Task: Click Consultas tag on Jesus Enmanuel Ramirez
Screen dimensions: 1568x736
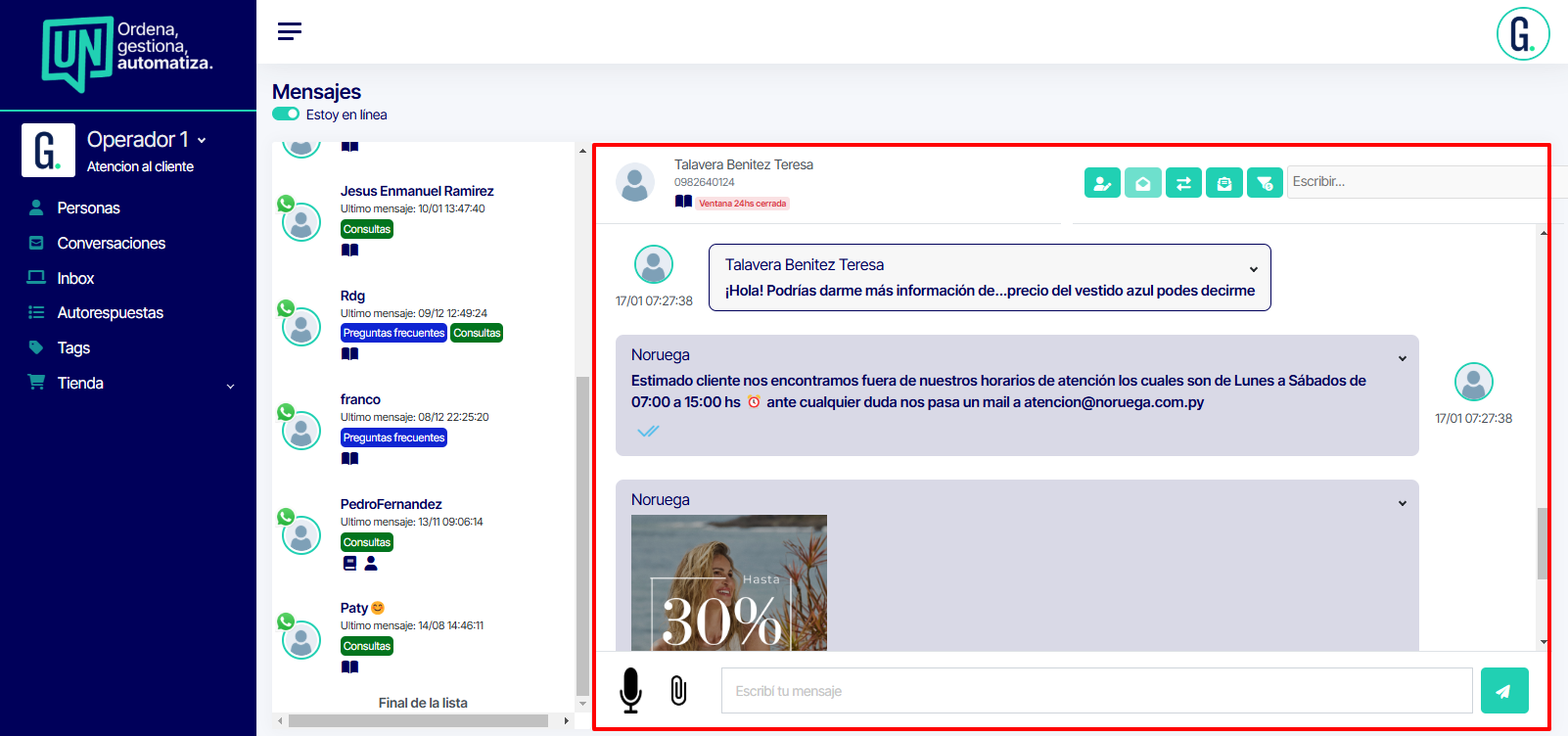Action: tap(367, 229)
